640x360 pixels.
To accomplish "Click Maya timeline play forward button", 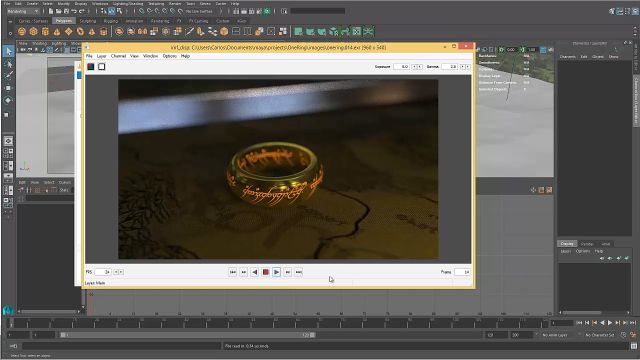I will point(610,322).
